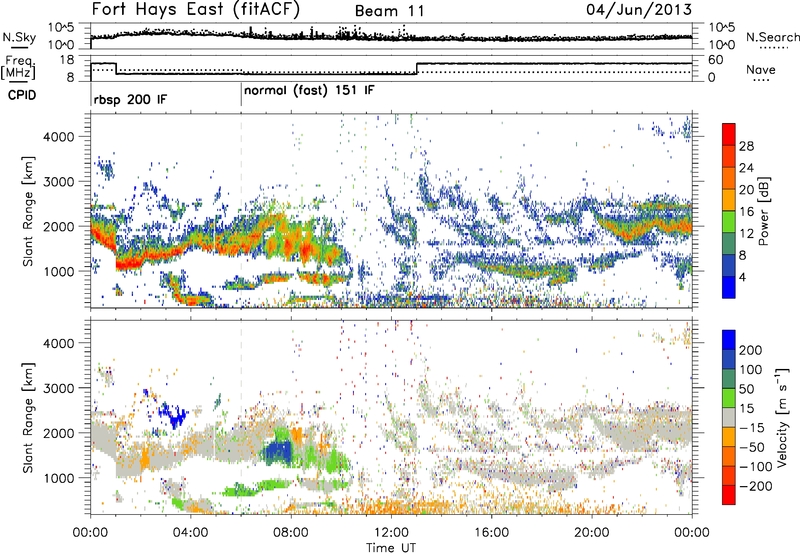The width and height of the screenshot is (800, 554).
Task: Click the '28' tick on the power colorbar
Action: click(x=746, y=146)
